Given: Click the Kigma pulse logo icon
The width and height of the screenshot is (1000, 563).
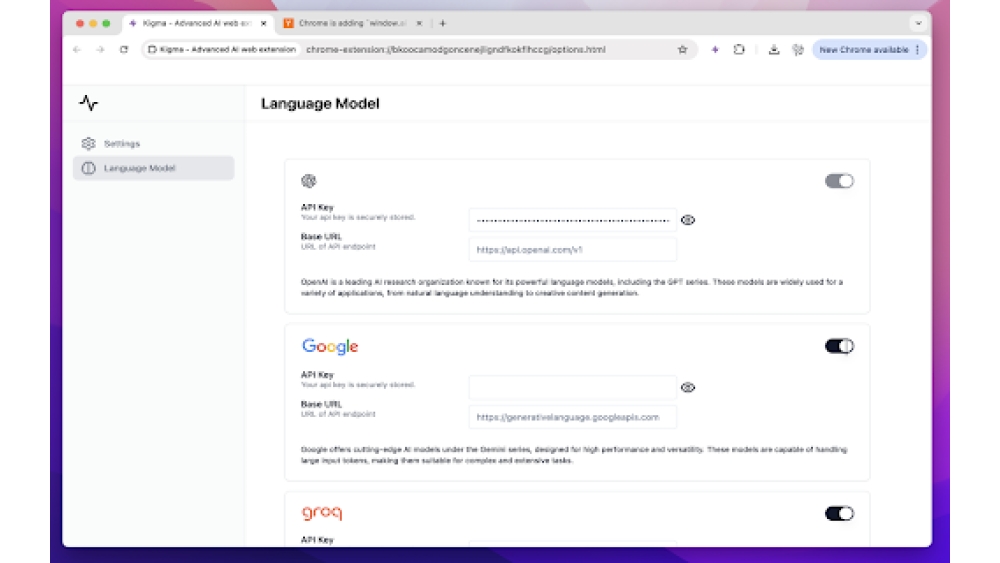Looking at the screenshot, I should [x=89, y=103].
